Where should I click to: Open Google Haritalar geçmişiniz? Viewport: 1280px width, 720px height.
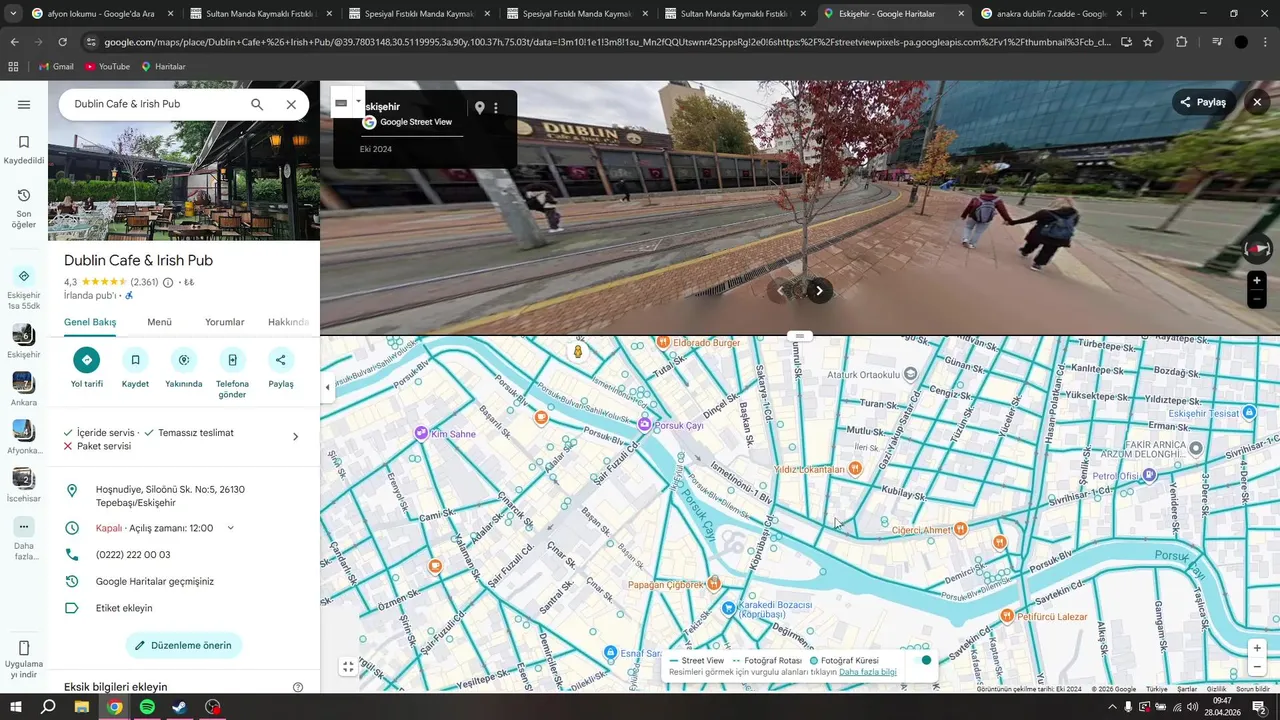pyautogui.click(x=155, y=581)
